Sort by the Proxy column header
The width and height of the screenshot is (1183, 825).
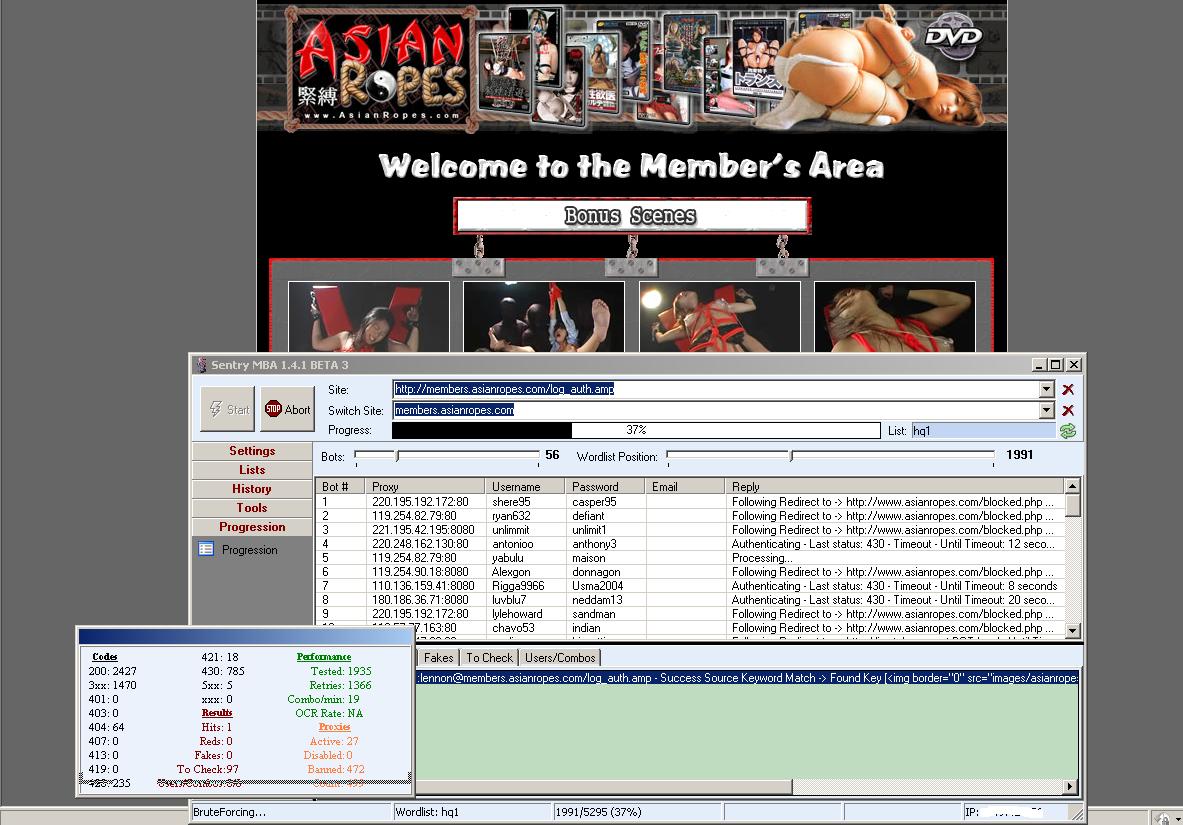(425, 487)
